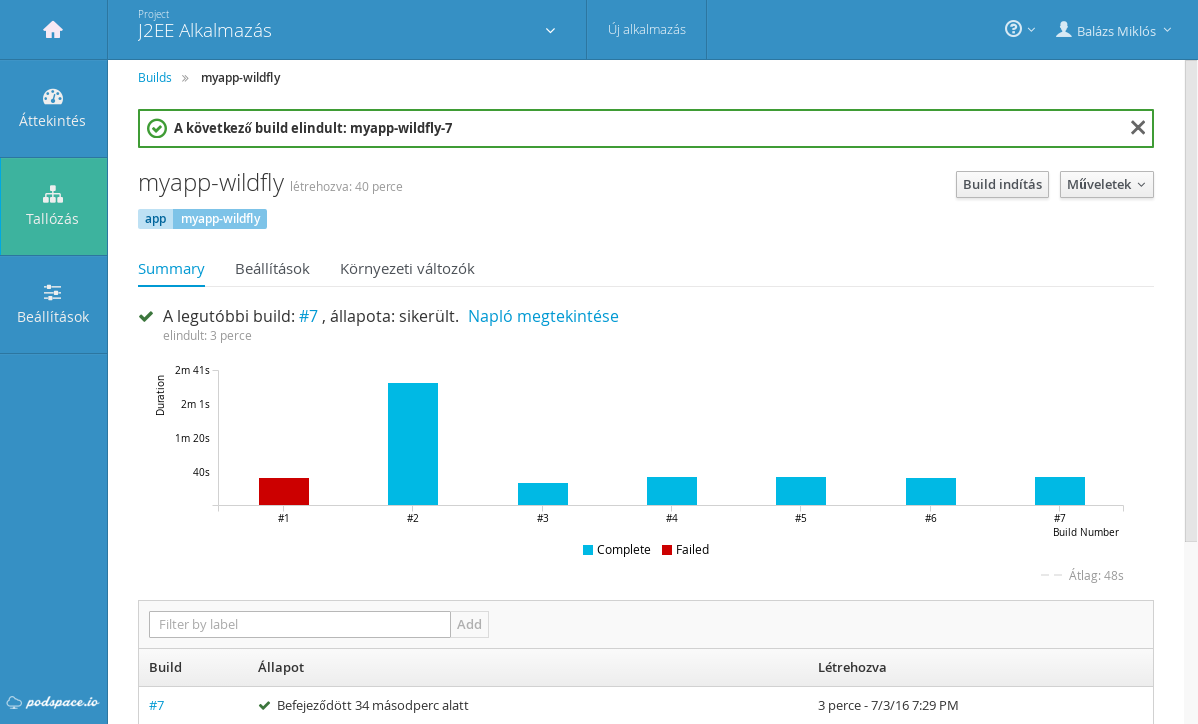Image resolution: width=1198 pixels, height=724 pixels.
Task: Click the Napló megtekintése link
Action: point(543,316)
